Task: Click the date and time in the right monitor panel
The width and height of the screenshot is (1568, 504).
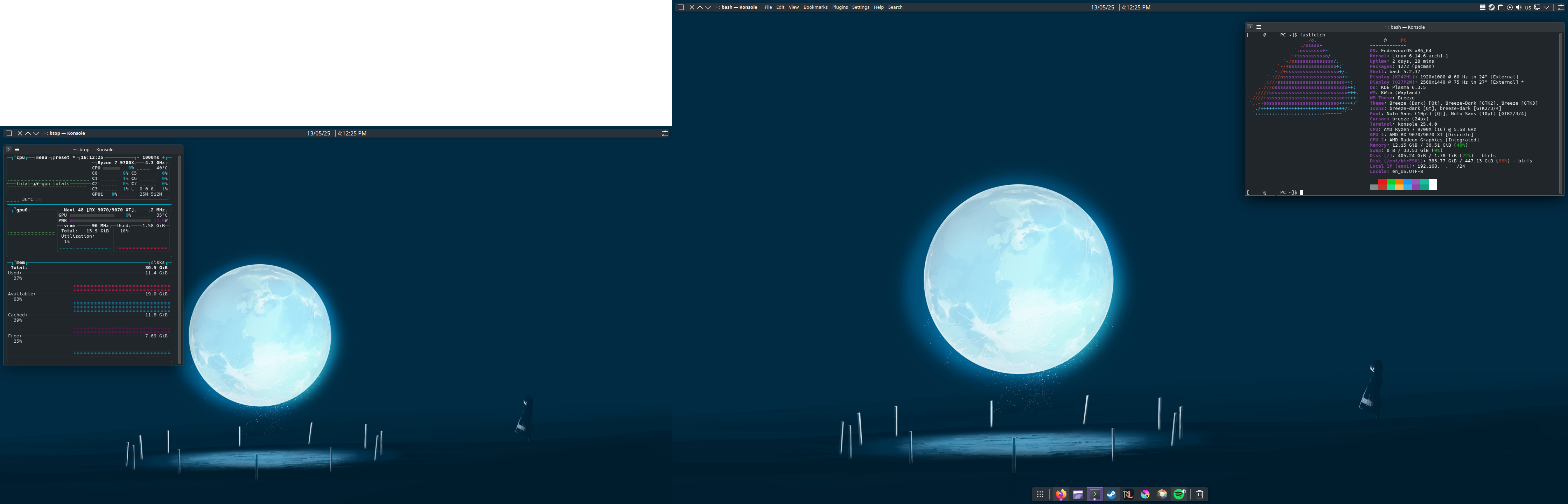Action: (x=1121, y=7)
